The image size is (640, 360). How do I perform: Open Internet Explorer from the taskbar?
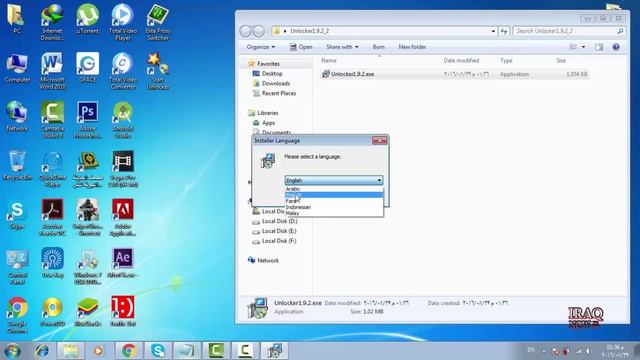[42, 351]
